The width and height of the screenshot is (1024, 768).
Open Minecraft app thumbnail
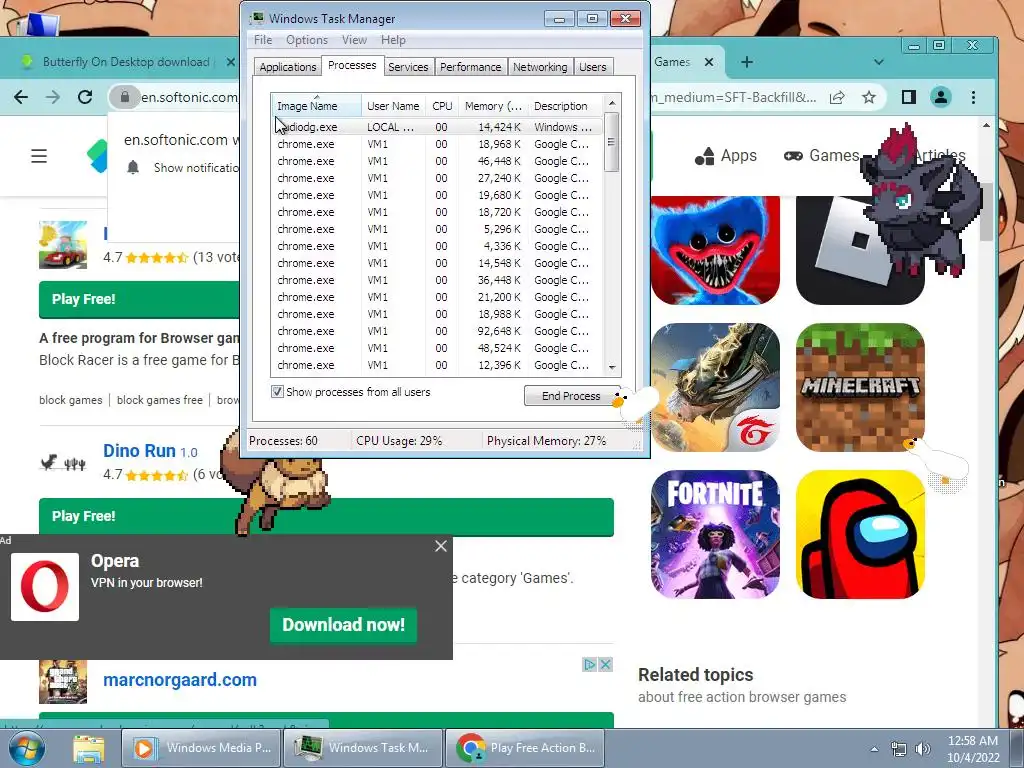tap(860, 387)
